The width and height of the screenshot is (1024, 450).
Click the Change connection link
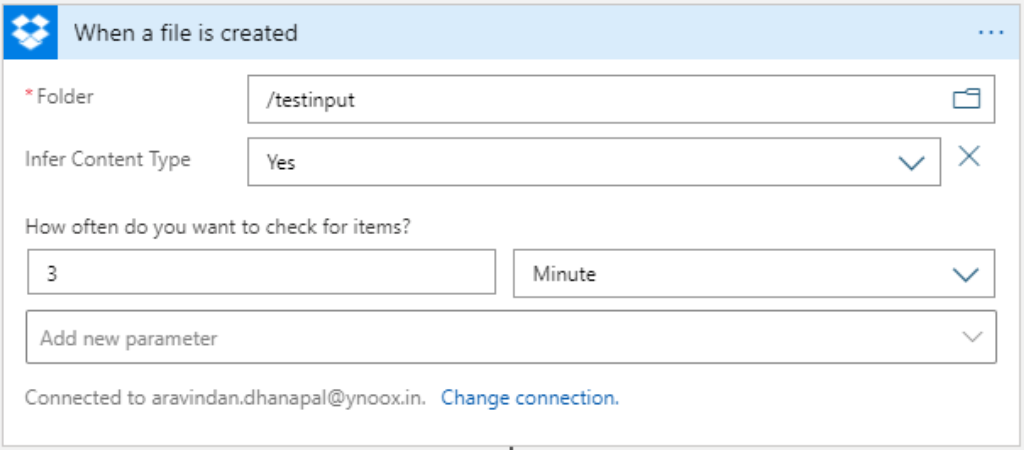tap(530, 397)
